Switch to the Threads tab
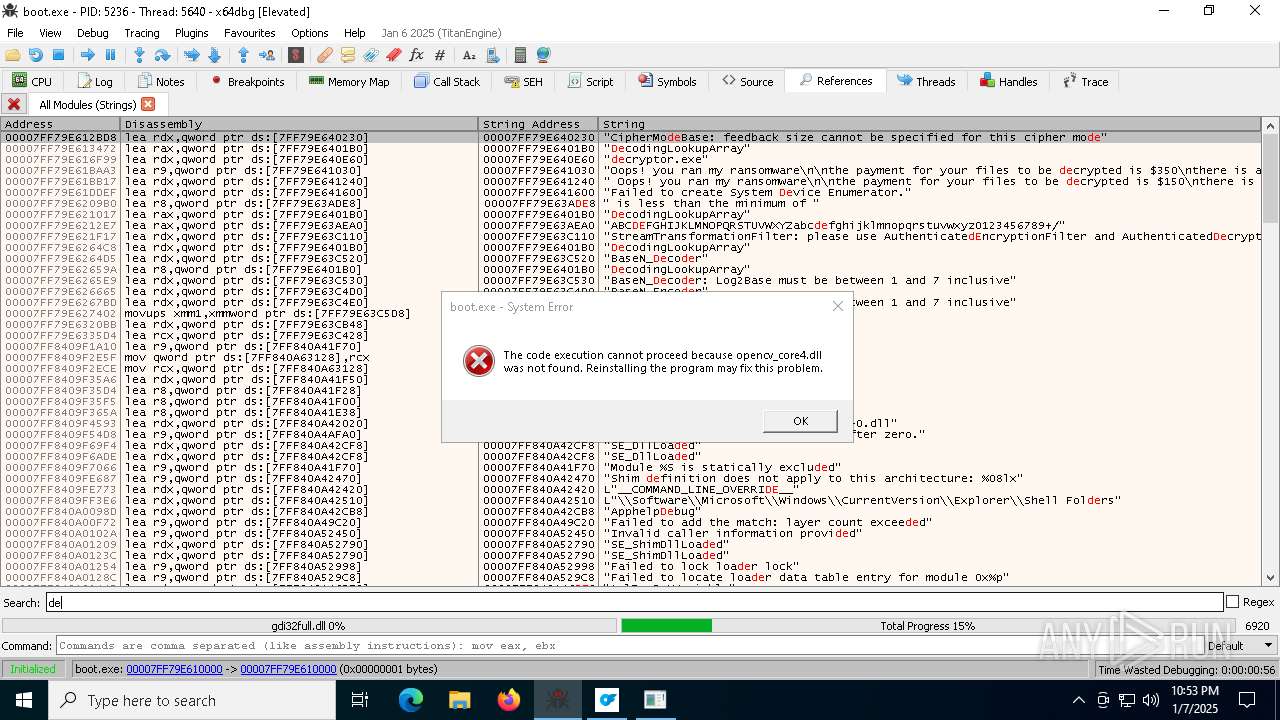1280x720 pixels. (926, 82)
